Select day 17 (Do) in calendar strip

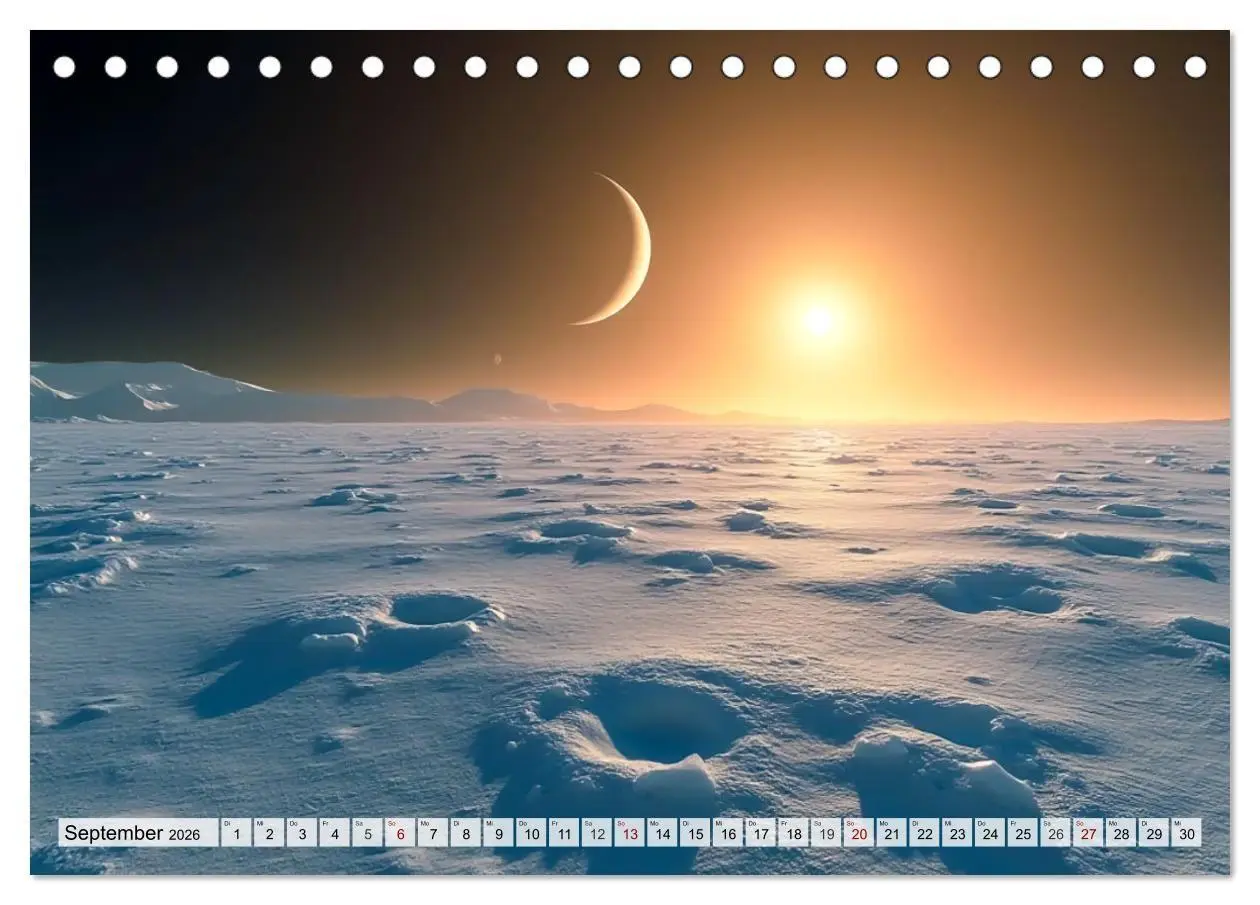pyautogui.click(x=761, y=833)
